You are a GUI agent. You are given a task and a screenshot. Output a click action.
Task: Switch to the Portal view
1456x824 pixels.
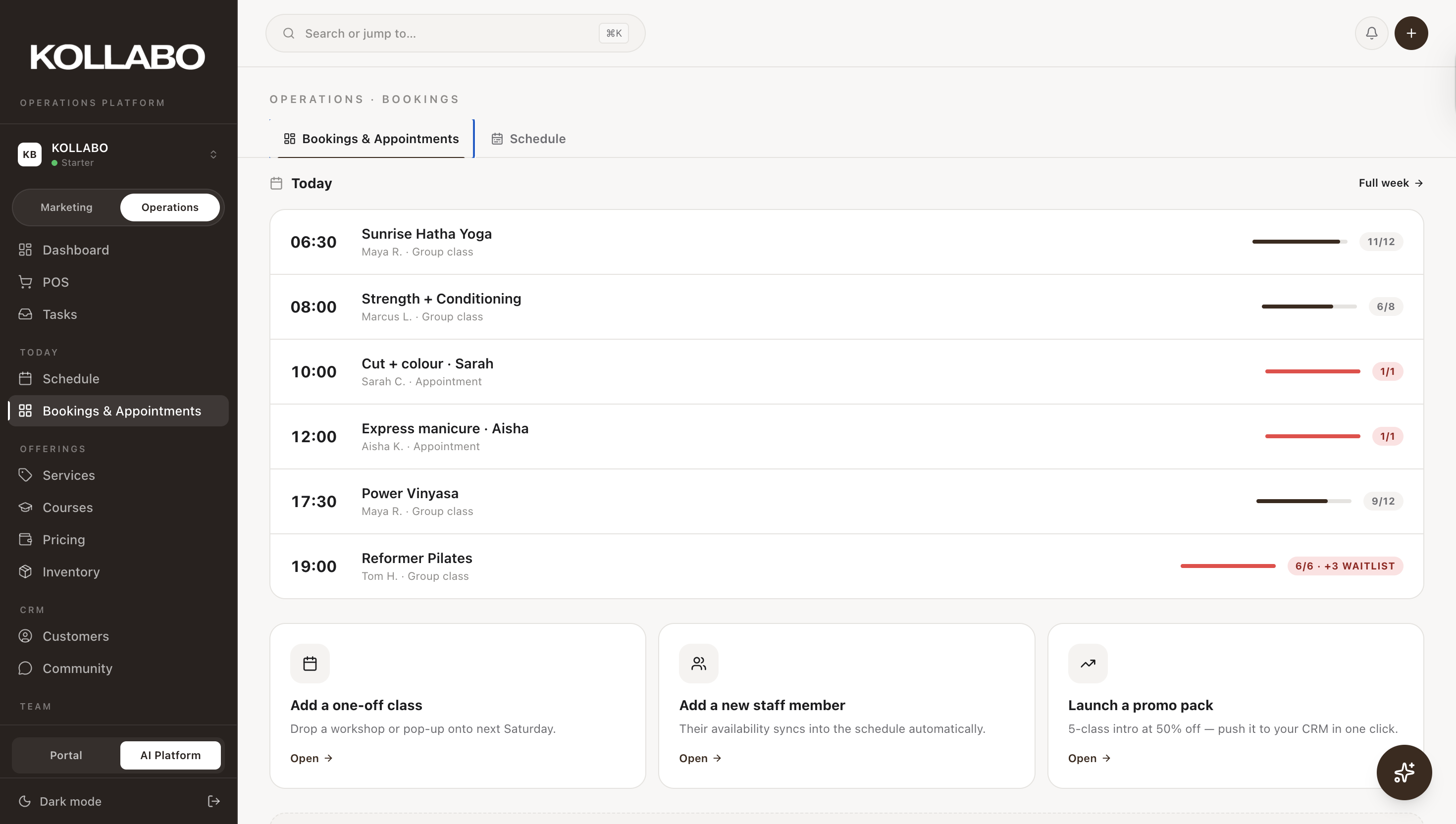pyautogui.click(x=66, y=755)
